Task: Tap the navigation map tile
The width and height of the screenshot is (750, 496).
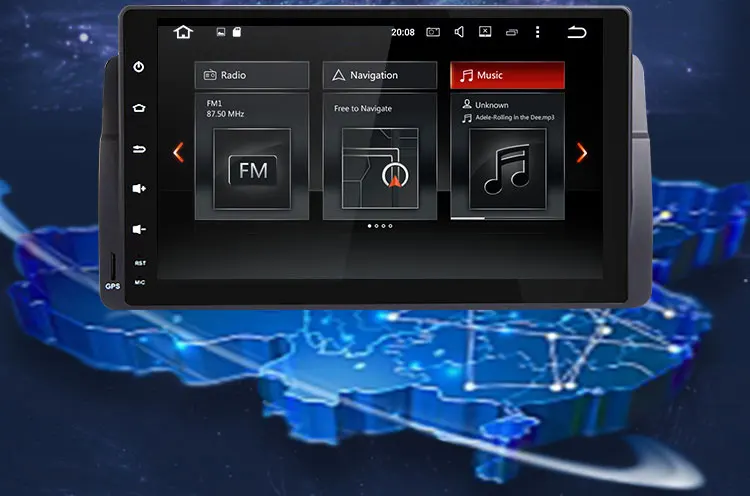Action: click(x=380, y=168)
